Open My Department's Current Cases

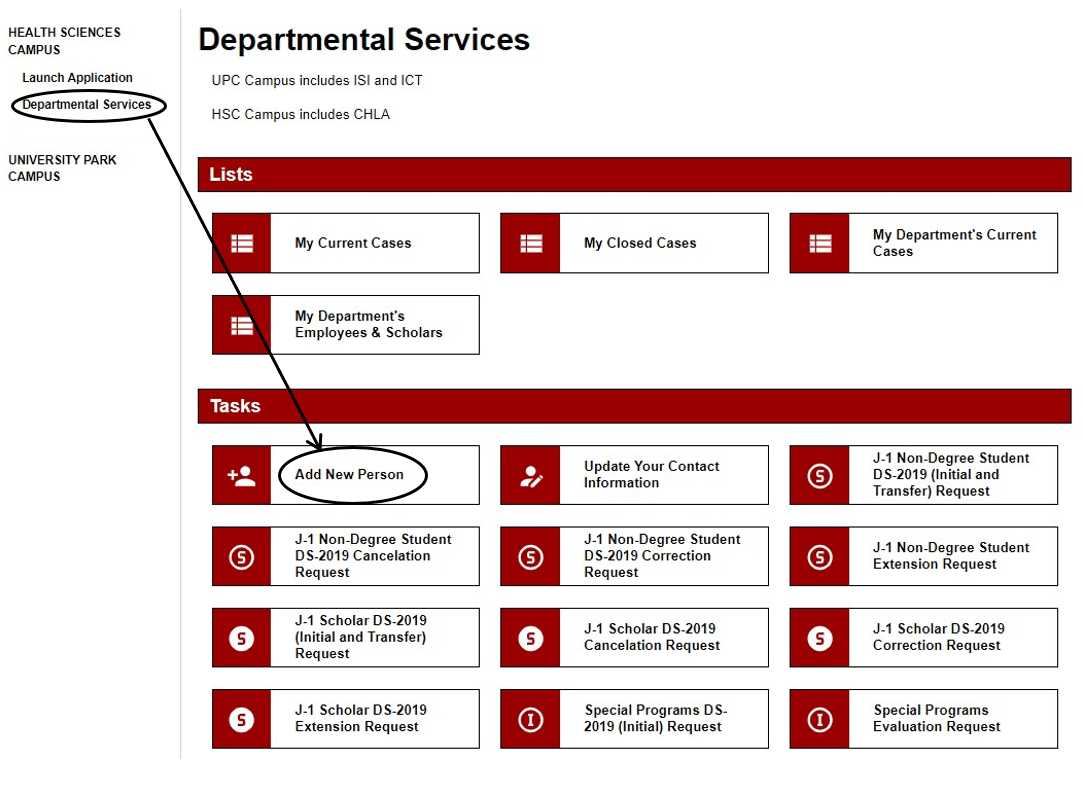pyautogui.click(x=924, y=243)
